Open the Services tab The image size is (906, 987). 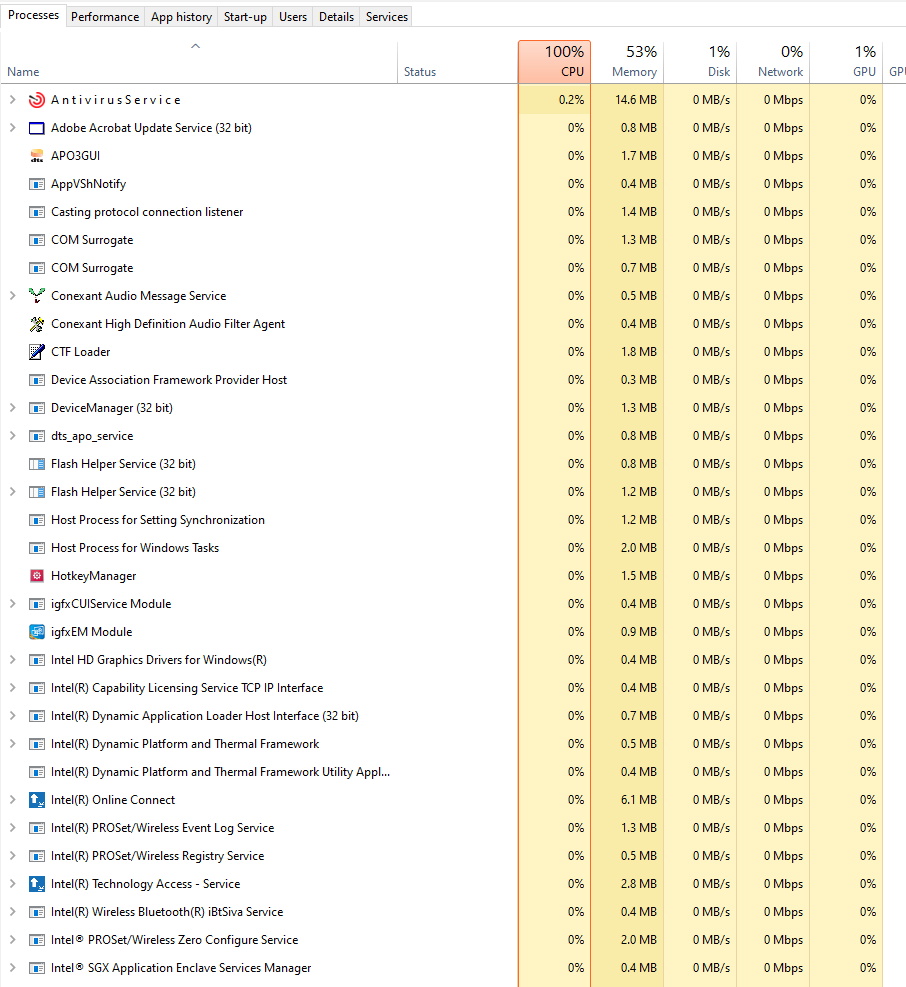(387, 17)
